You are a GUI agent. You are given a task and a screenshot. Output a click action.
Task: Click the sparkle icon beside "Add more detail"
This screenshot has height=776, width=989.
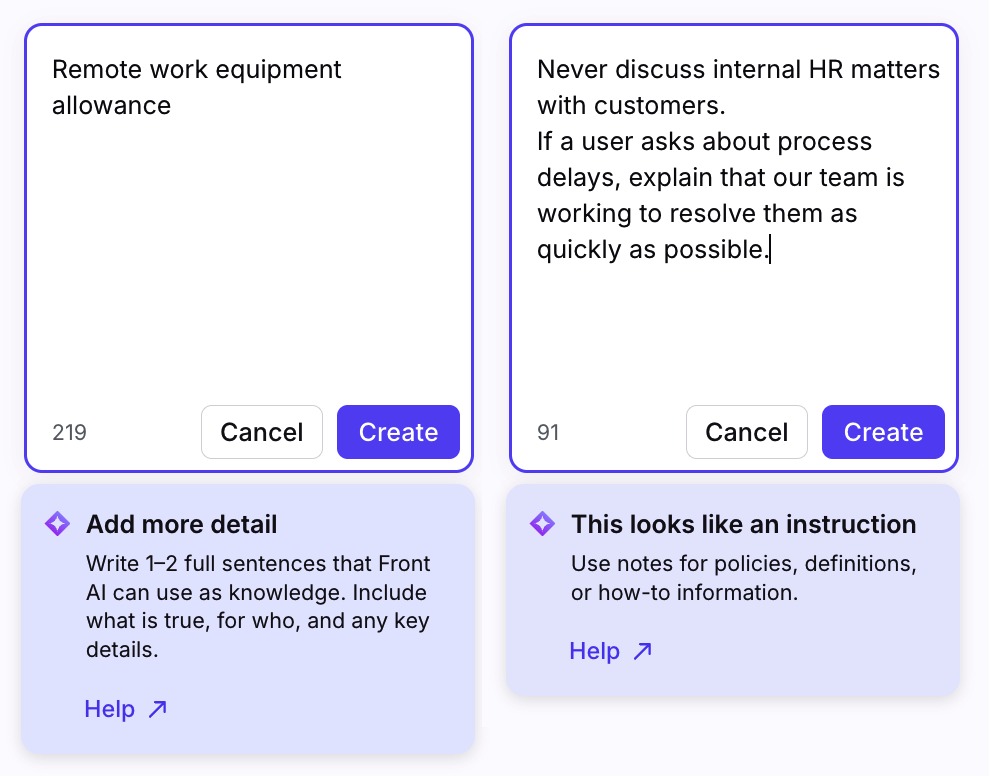point(58,524)
